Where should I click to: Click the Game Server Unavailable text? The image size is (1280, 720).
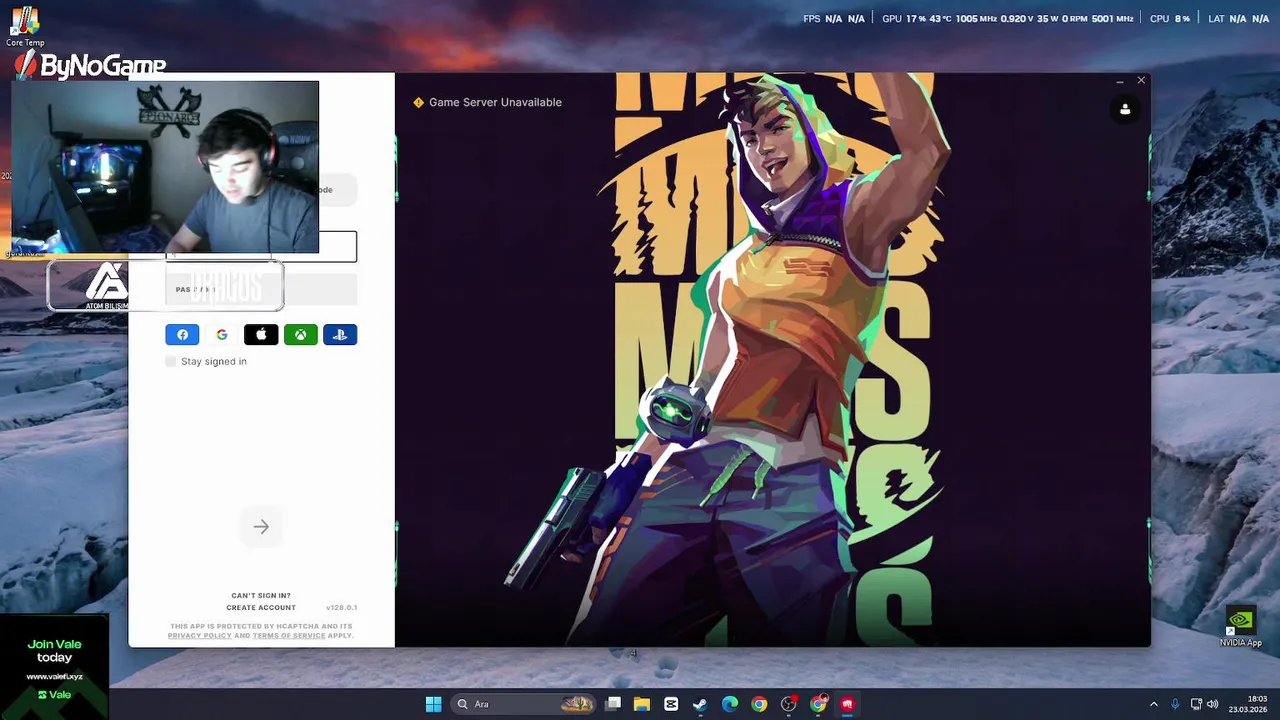pyautogui.click(x=495, y=102)
